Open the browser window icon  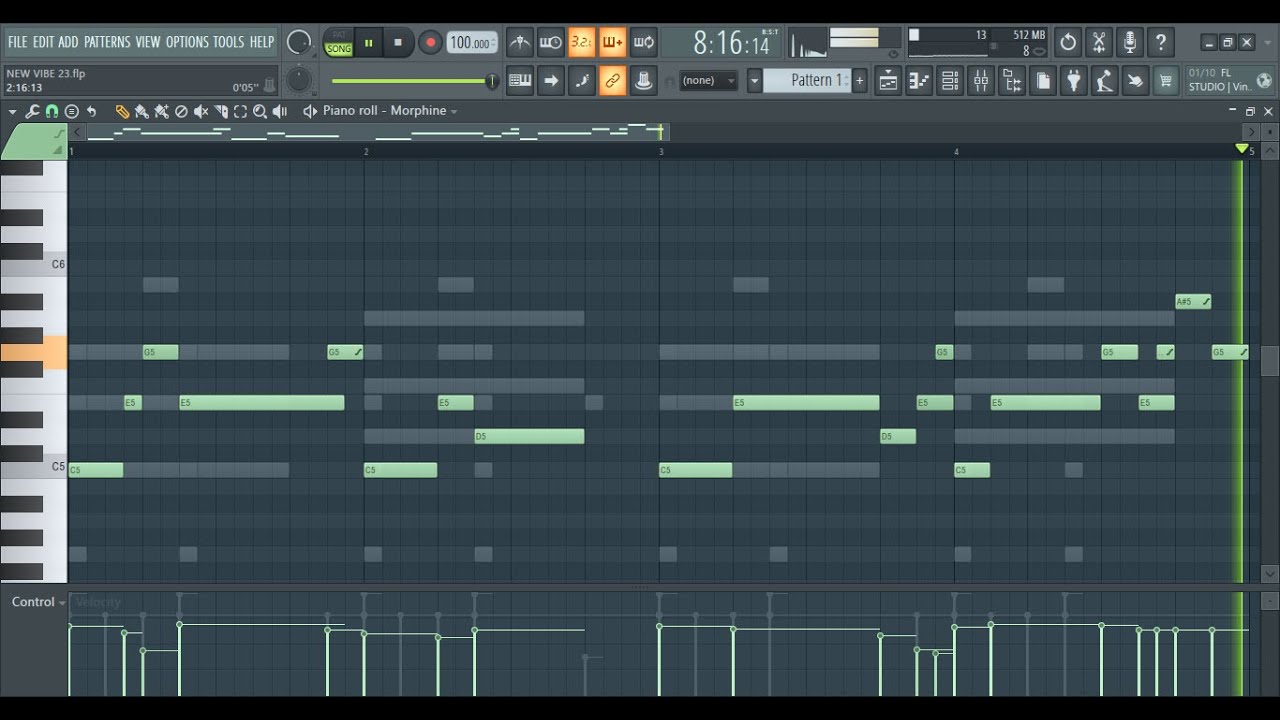1012,81
